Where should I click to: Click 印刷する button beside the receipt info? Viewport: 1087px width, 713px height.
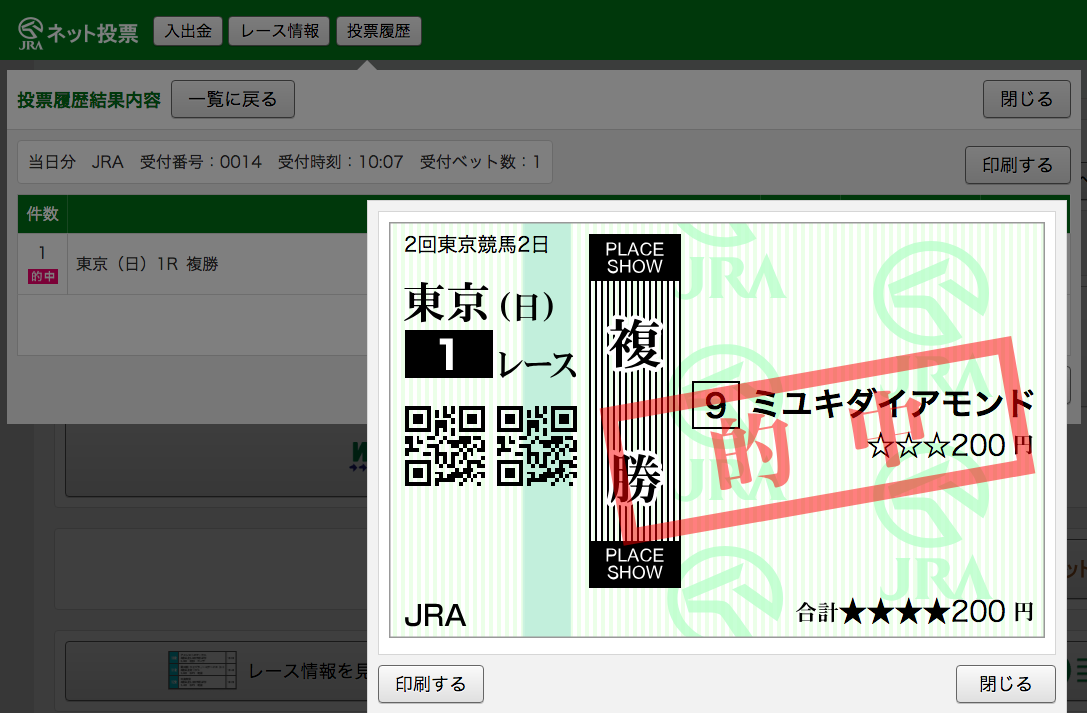[1018, 165]
